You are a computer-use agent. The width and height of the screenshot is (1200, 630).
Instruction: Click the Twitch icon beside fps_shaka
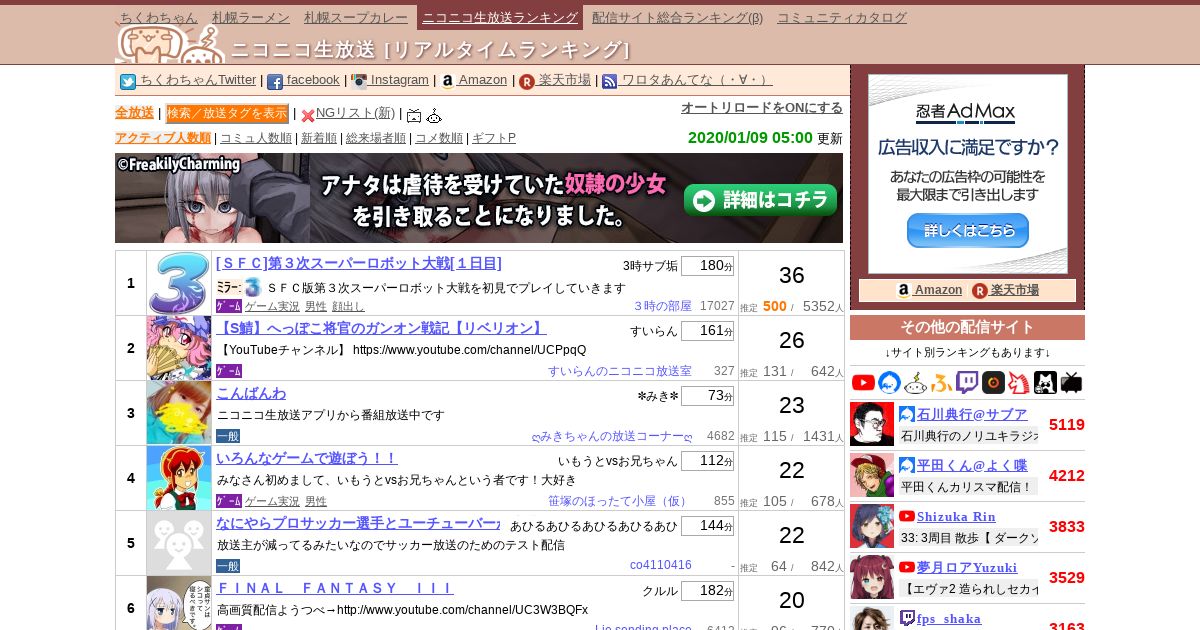[907, 618]
